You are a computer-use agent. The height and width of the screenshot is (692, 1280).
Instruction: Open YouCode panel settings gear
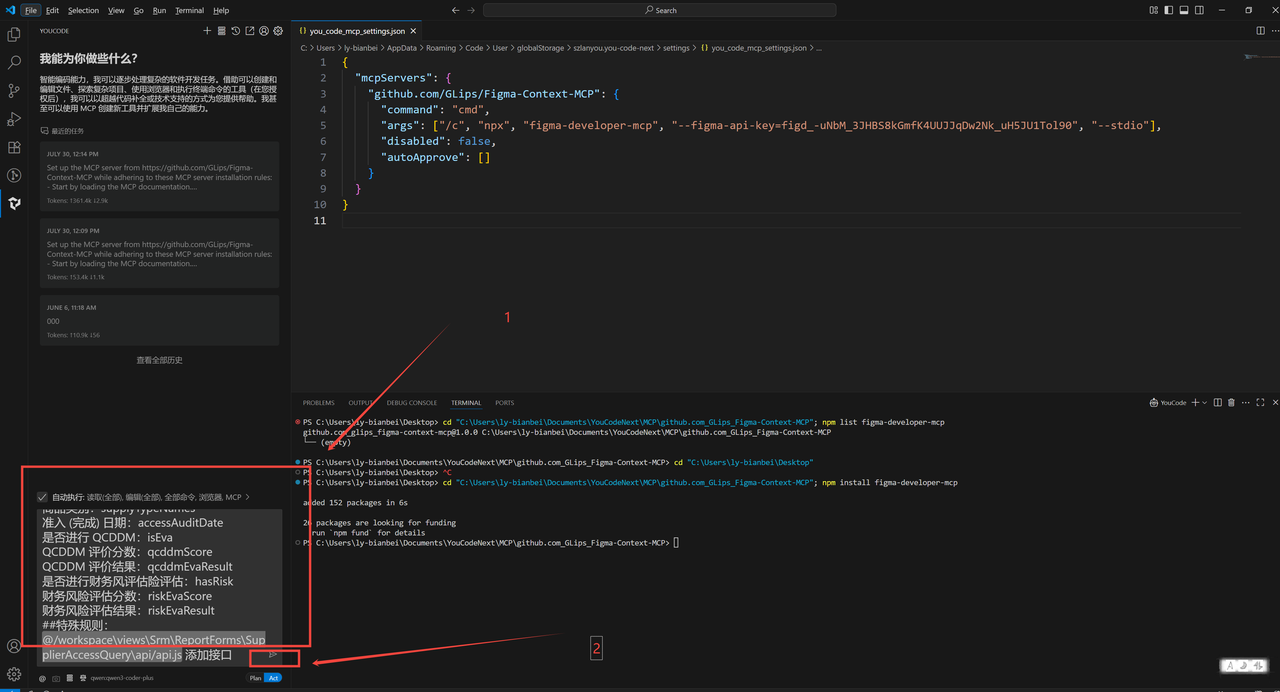[278, 31]
